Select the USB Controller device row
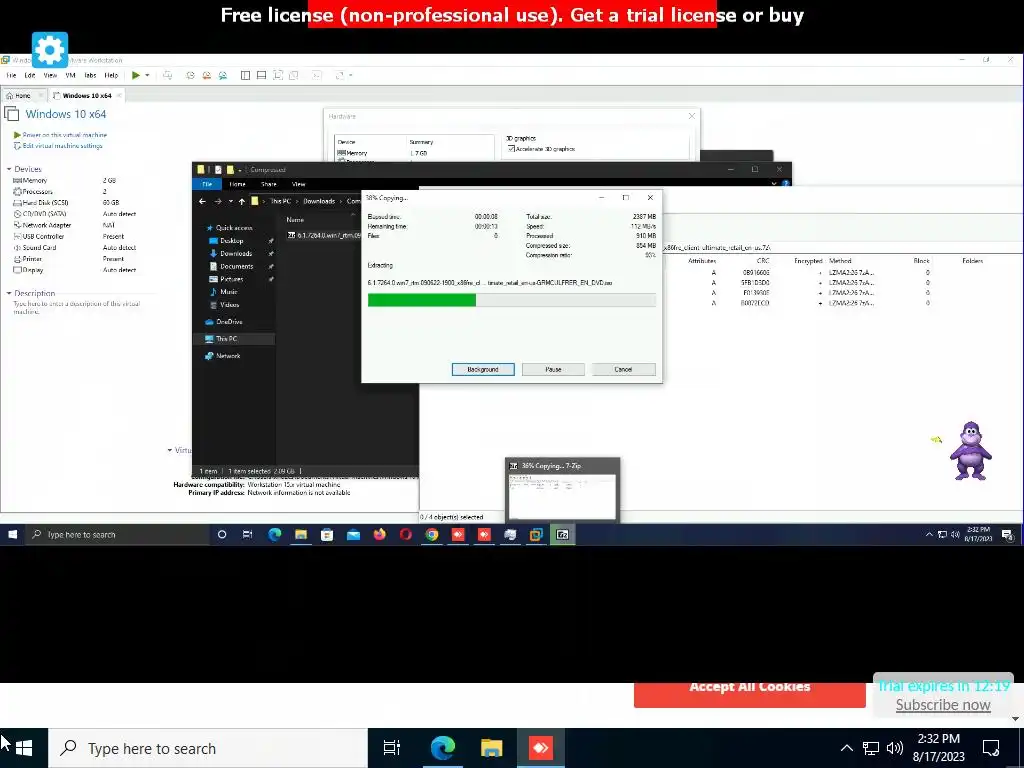The width and height of the screenshot is (1024, 768). tap(74, 236)
